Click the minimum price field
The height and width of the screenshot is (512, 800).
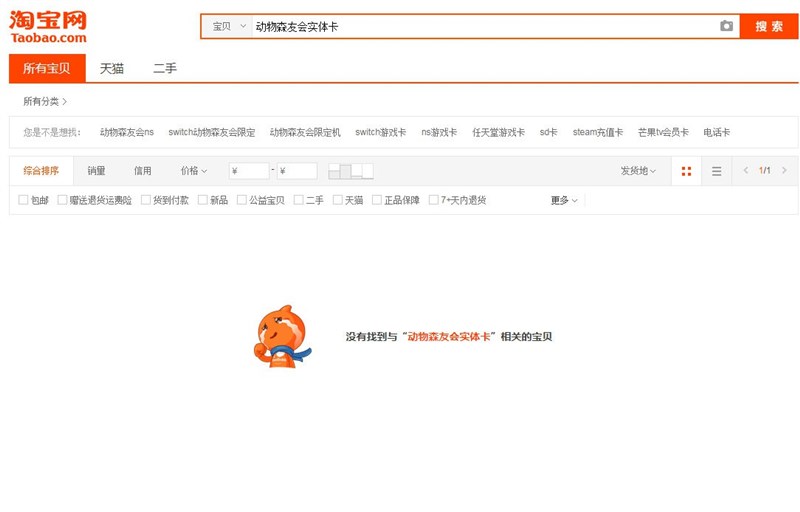(249, 171)
